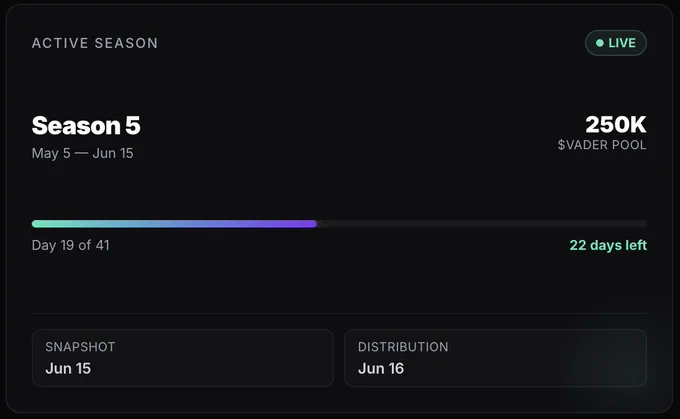The image size is (680, 419).
Task: Click the LIVE status badge
Action: pyautogui.click(x=616, y=43)
